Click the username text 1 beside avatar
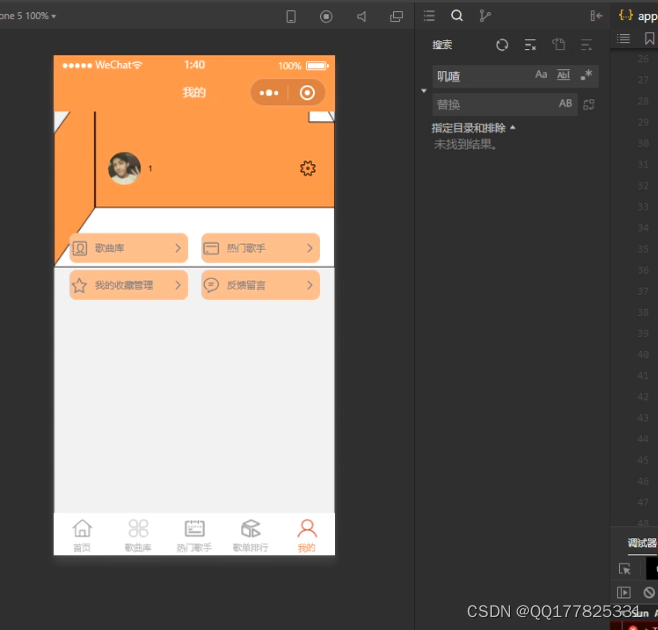Screen dimensions: 658x630 [x=150, y=168]
